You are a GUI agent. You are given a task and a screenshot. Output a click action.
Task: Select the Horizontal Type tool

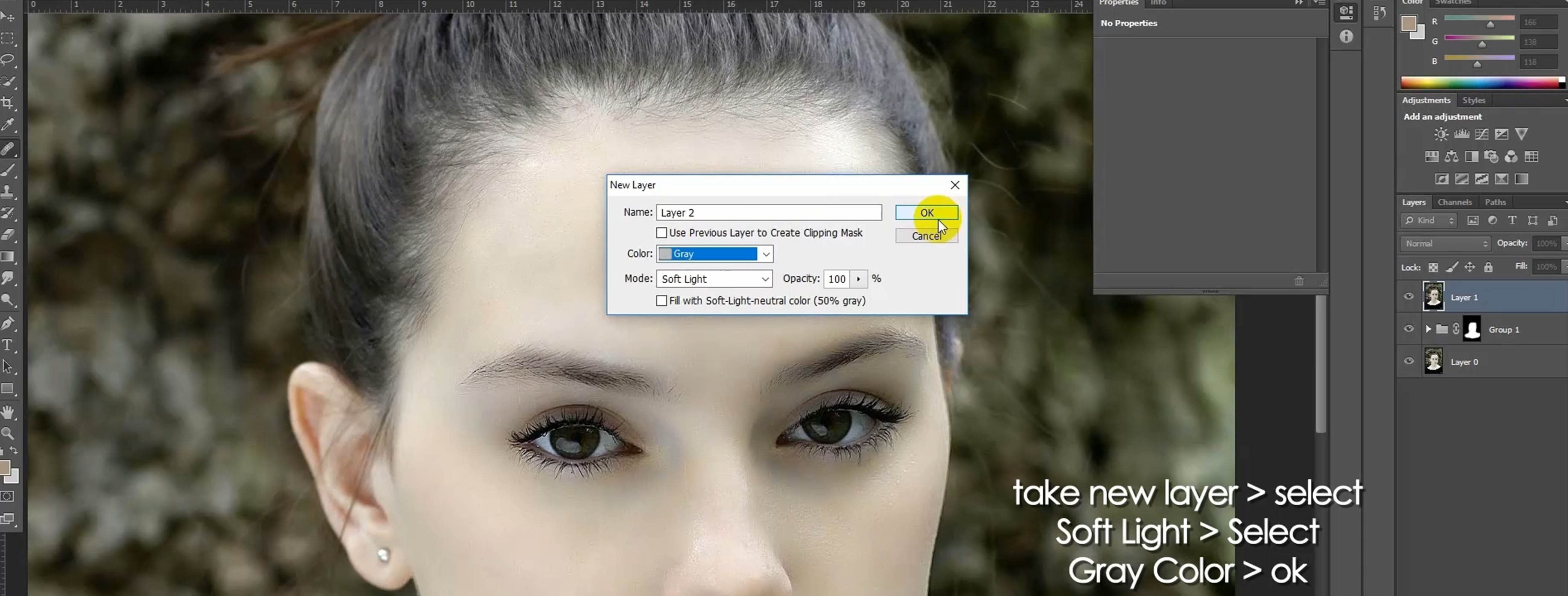(x=8, y=345)
